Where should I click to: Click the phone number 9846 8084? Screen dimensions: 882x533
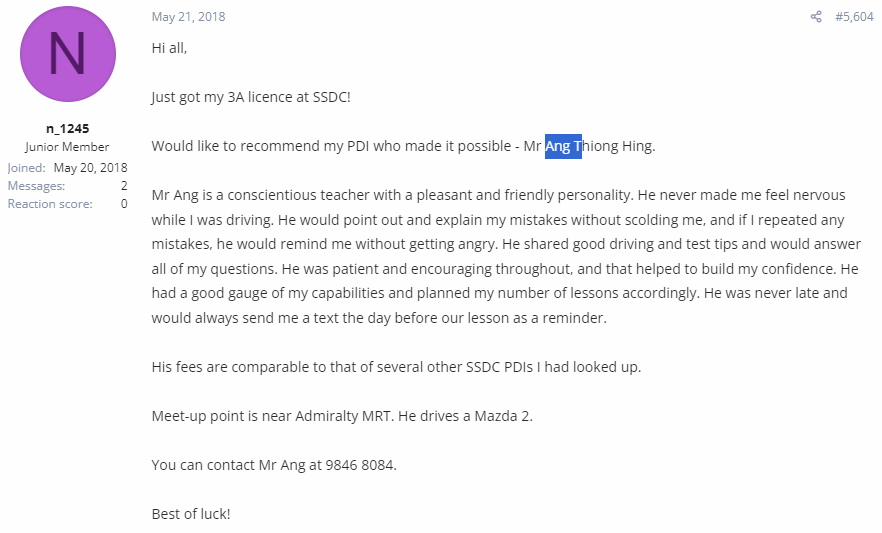click(359, 466)
